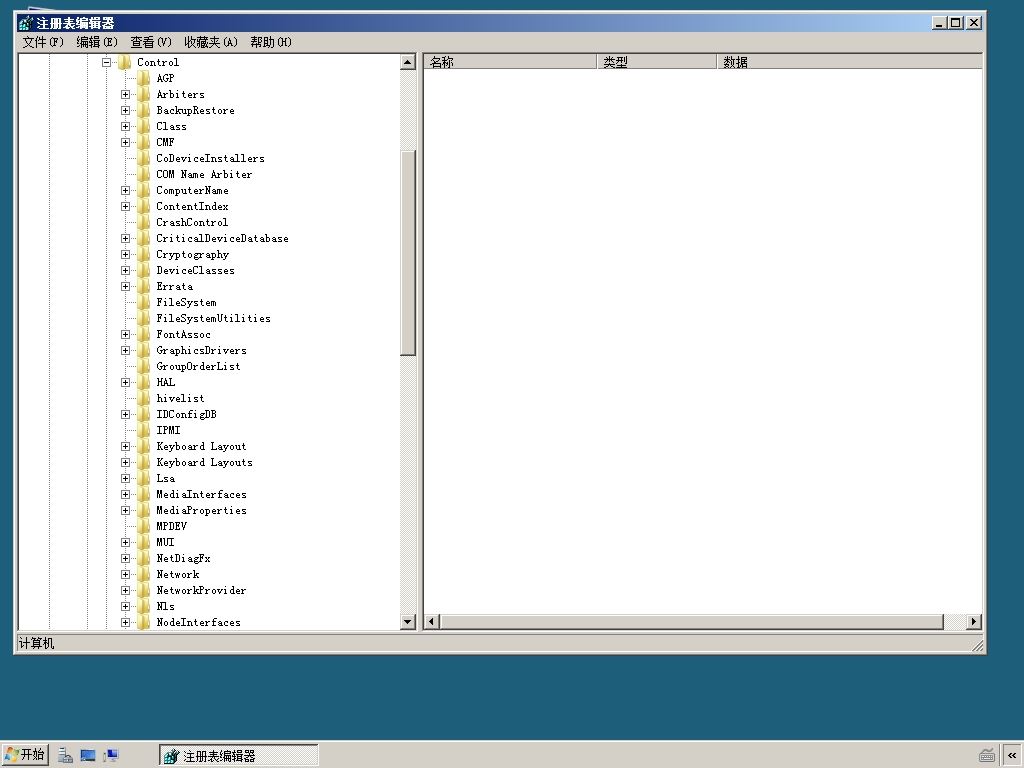The image size is (1024, 768).
Task: Click the Network folder icon
Action: (144, 574)
